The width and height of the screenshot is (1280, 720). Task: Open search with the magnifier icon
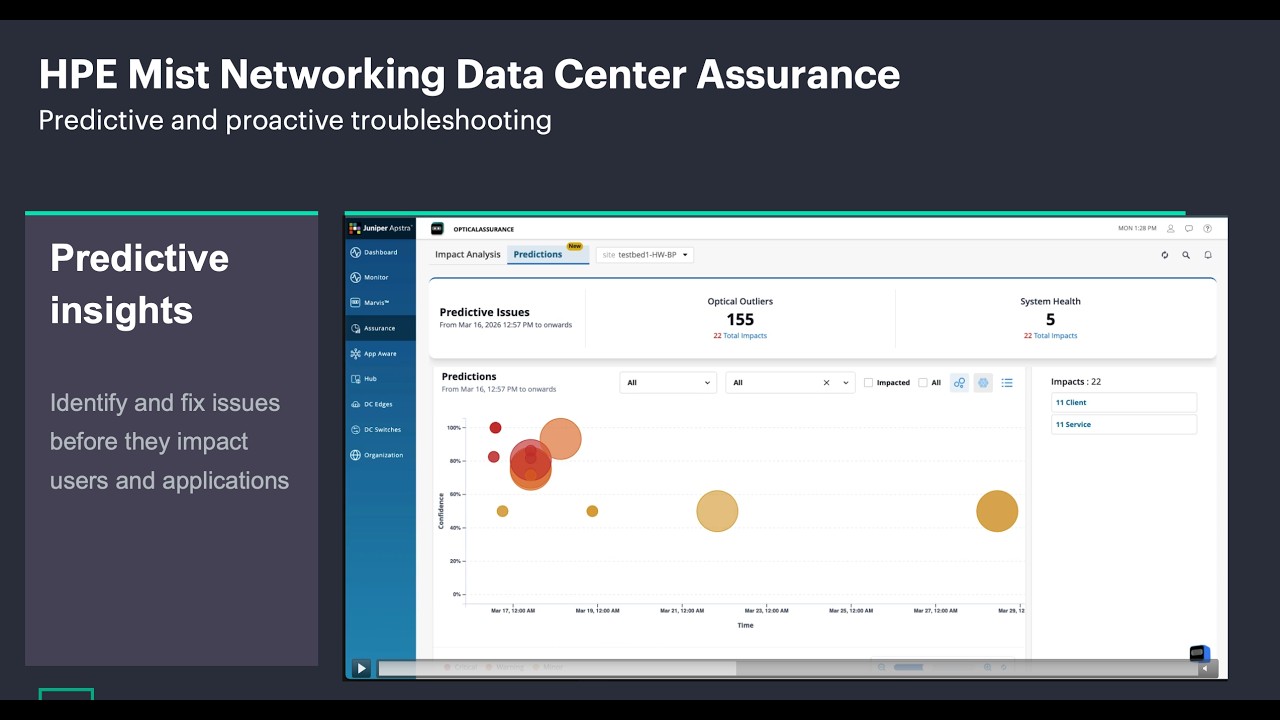coord(1186,255)
